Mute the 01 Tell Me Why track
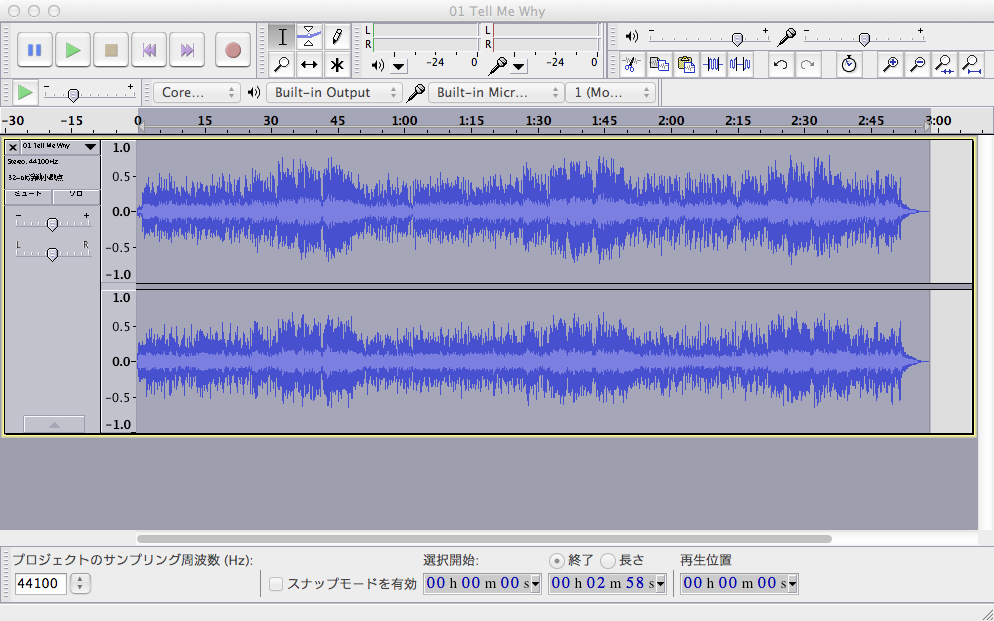The image size is (994, 621). tap(30, 196)
